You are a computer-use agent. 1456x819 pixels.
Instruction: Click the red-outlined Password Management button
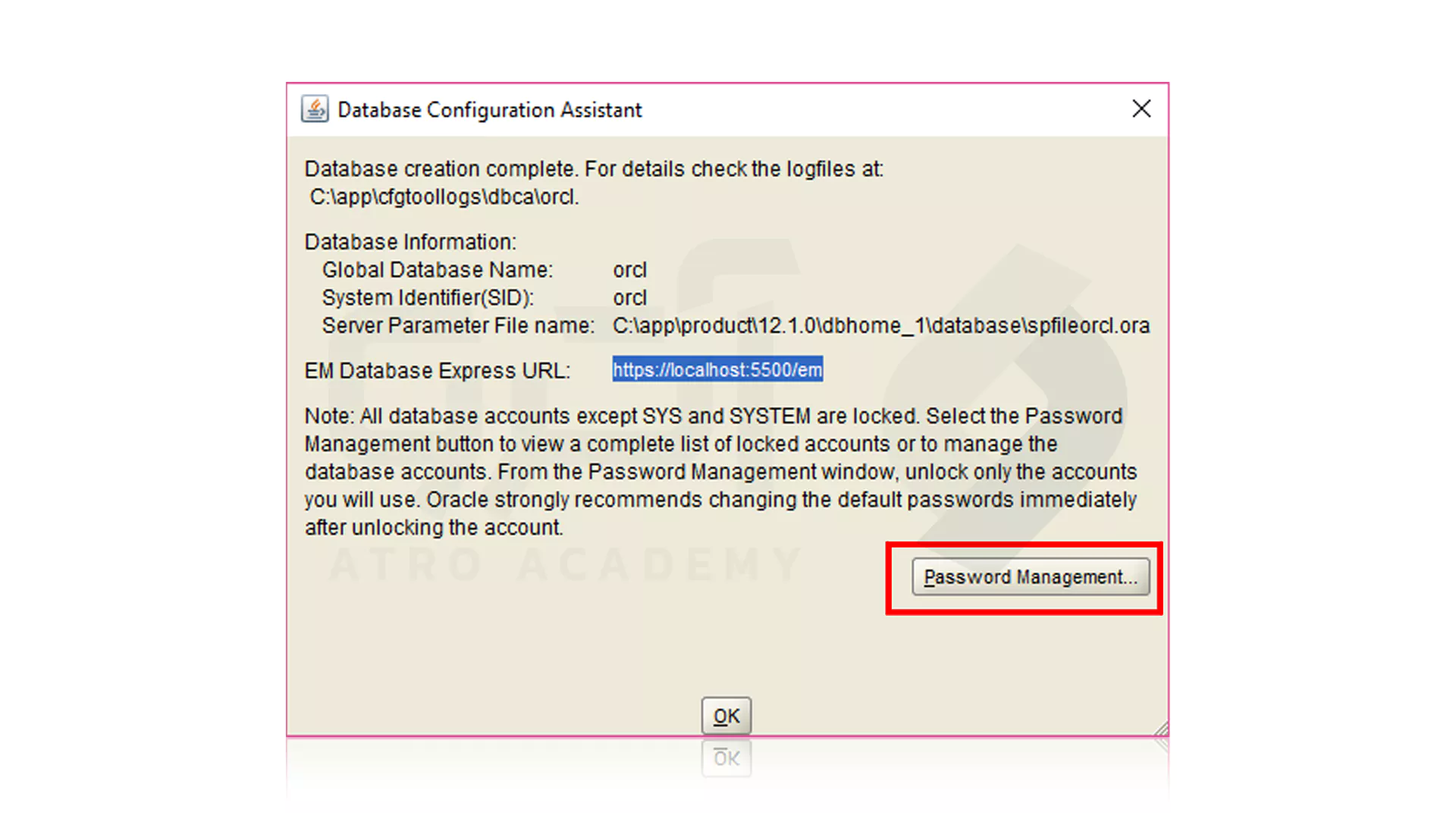[1030, 577]
